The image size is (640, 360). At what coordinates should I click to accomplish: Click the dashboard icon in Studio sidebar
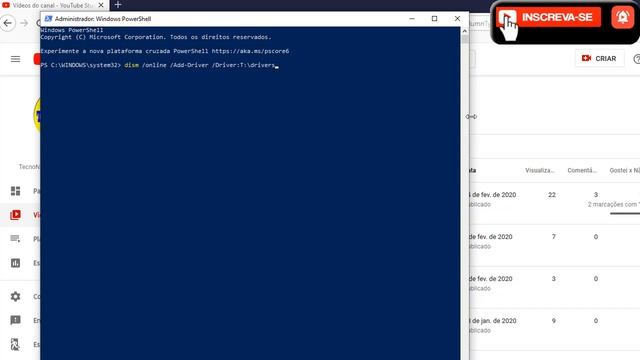tap(16, 191)
